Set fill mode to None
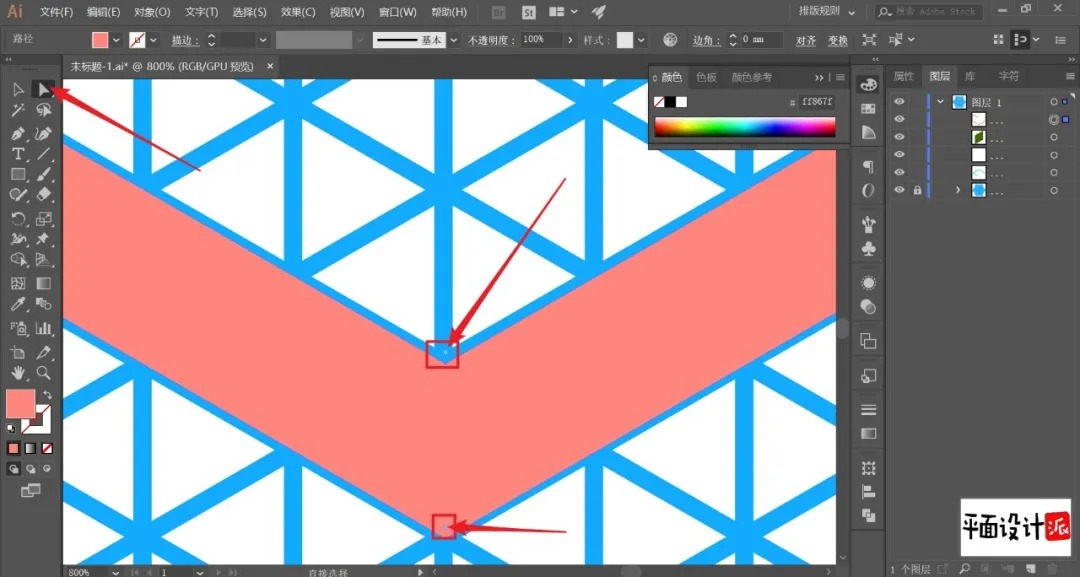The image size is (1080, 577). coord(47,448)
